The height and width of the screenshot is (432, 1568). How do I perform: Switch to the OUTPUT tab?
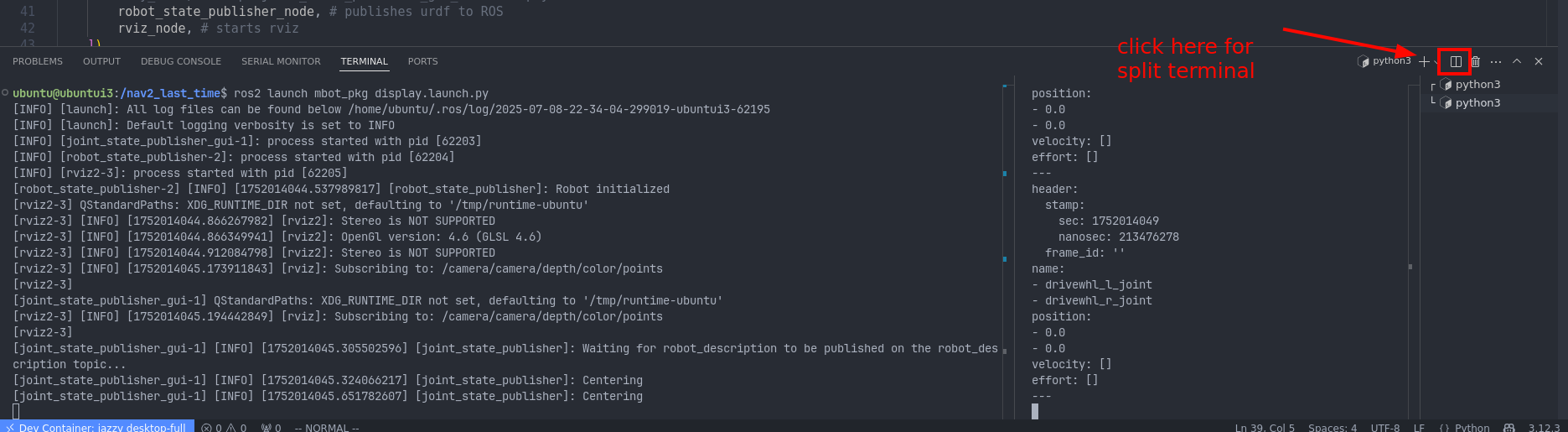click(101, 61)
